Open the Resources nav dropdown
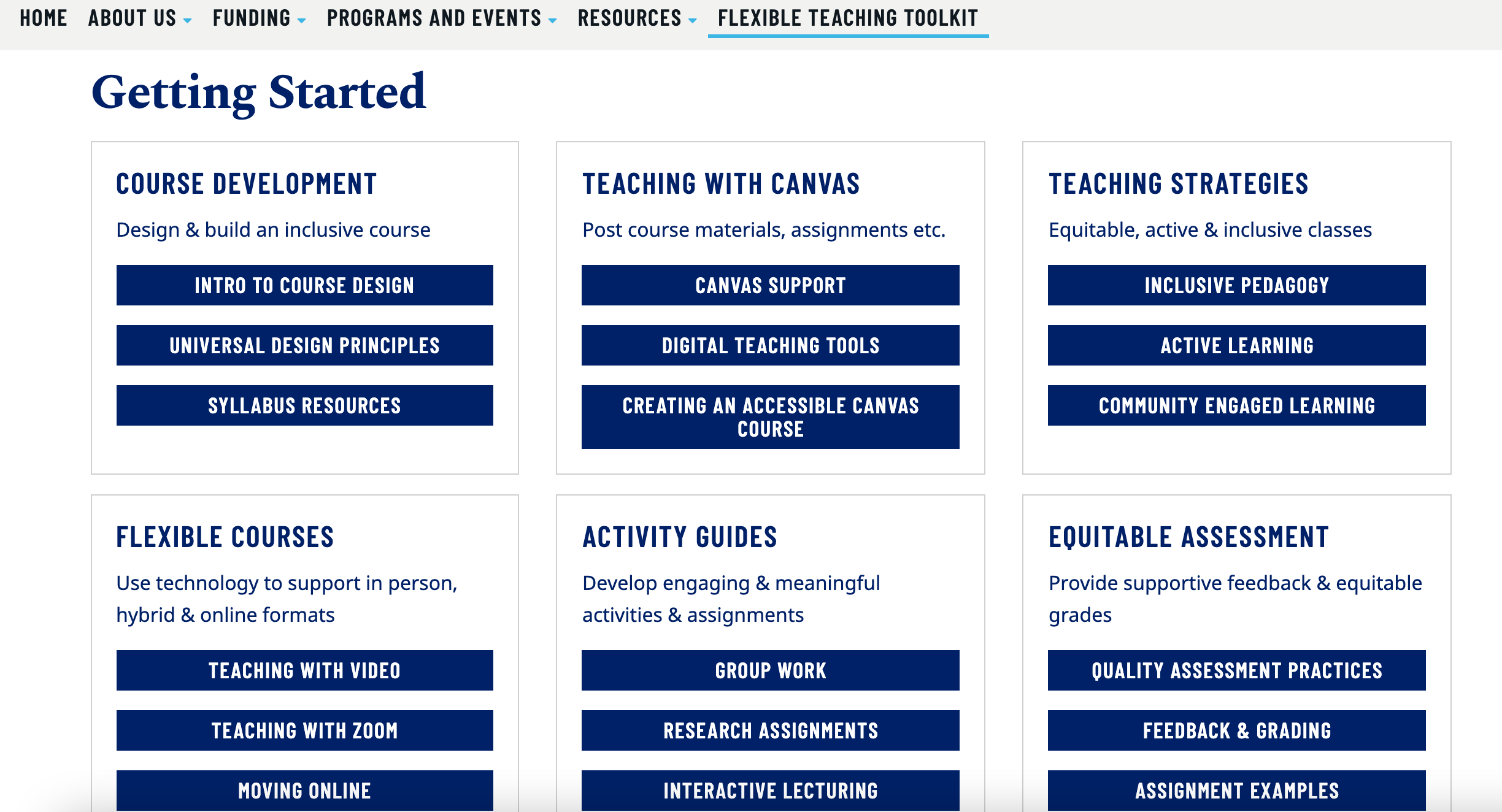 [636, 18]
